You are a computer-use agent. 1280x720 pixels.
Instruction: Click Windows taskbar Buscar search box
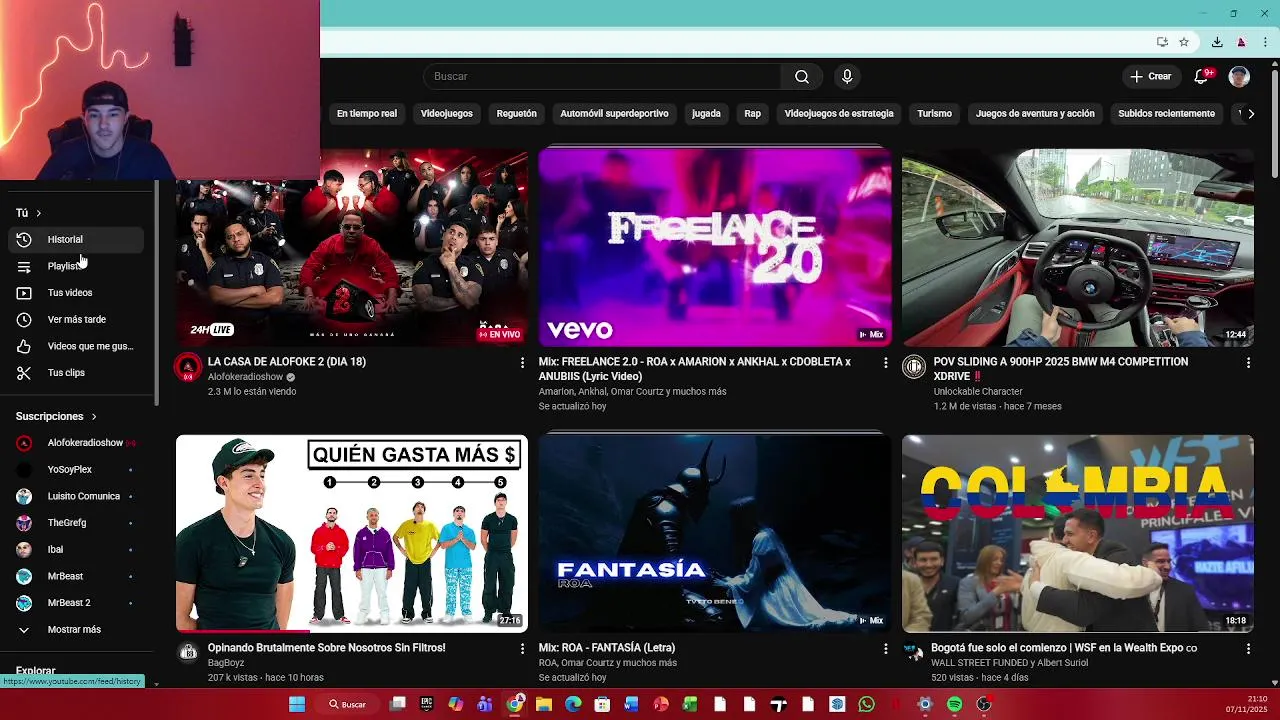(348, 705)
